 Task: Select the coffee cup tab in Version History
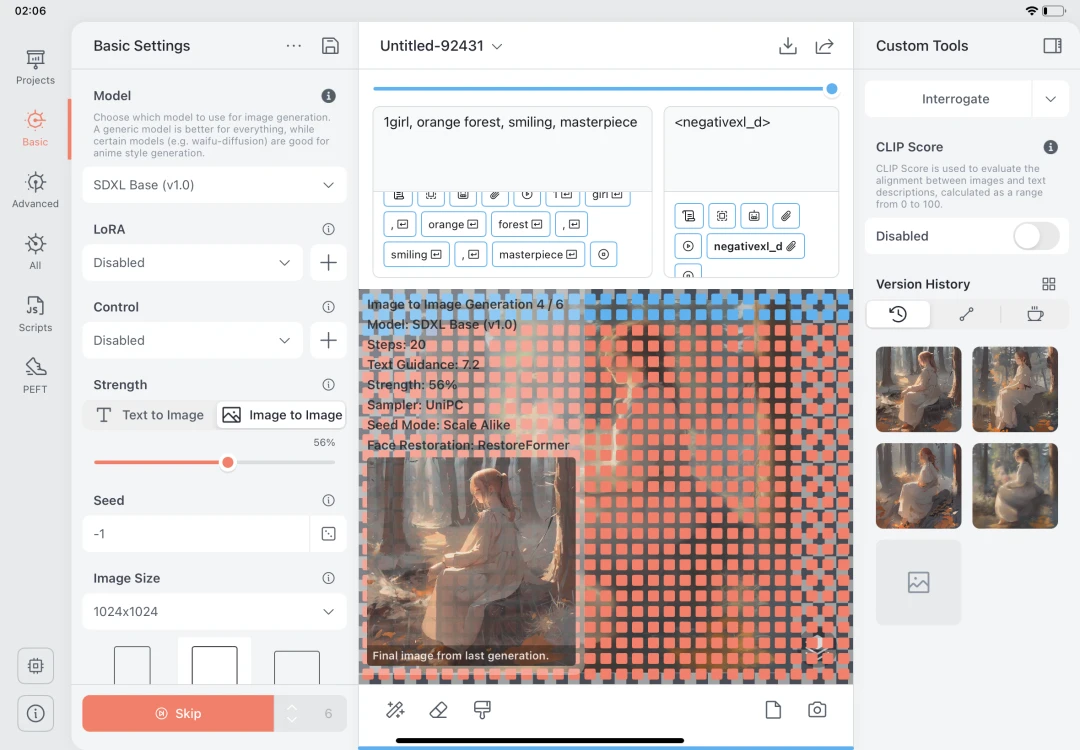click(1035, 314)
